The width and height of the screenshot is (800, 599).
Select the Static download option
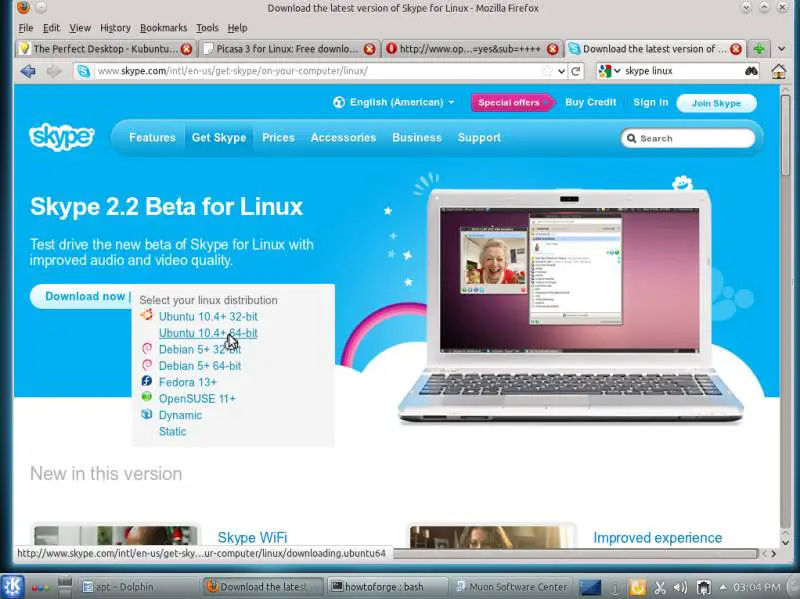172,431
